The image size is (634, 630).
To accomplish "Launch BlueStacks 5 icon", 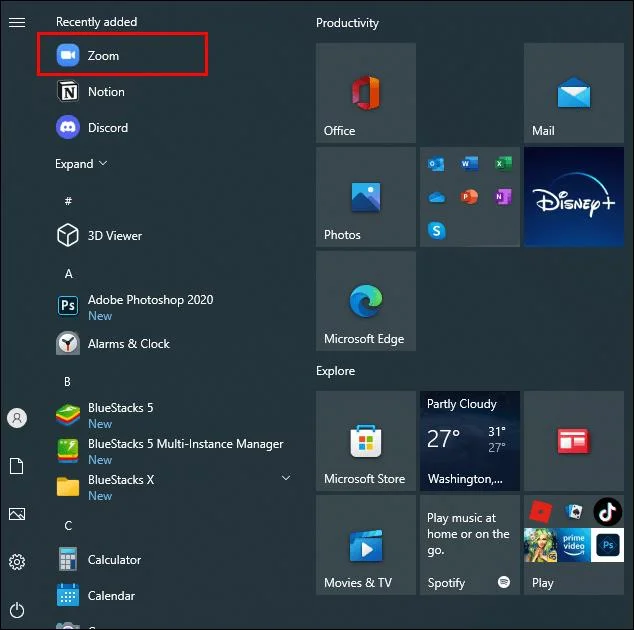I will click(68, 415).
